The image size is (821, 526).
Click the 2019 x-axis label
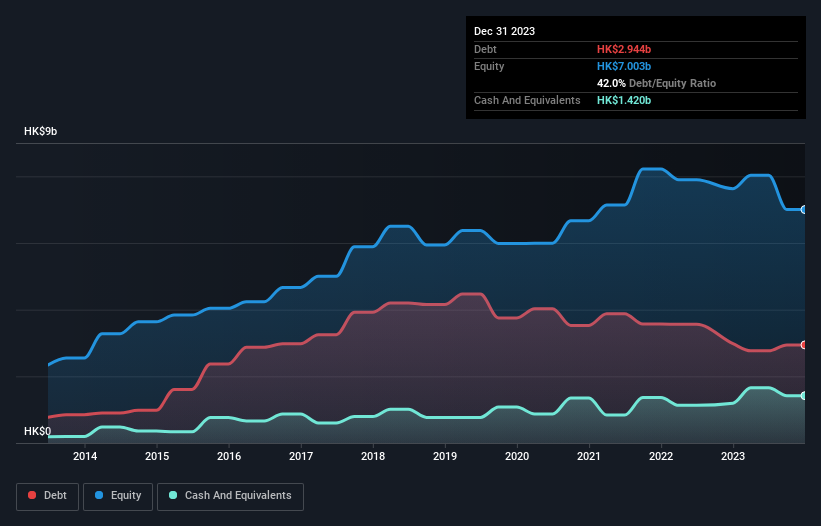pos(445,456)
